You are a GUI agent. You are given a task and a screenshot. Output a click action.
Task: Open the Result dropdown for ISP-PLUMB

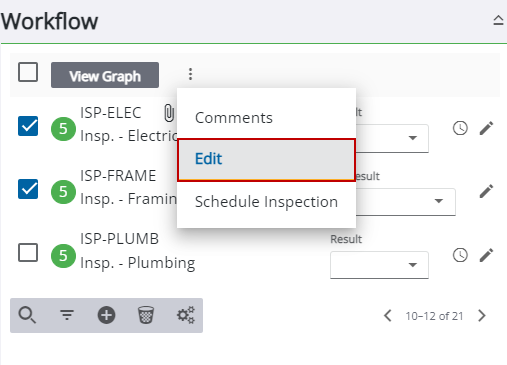(x=379, y=265)
